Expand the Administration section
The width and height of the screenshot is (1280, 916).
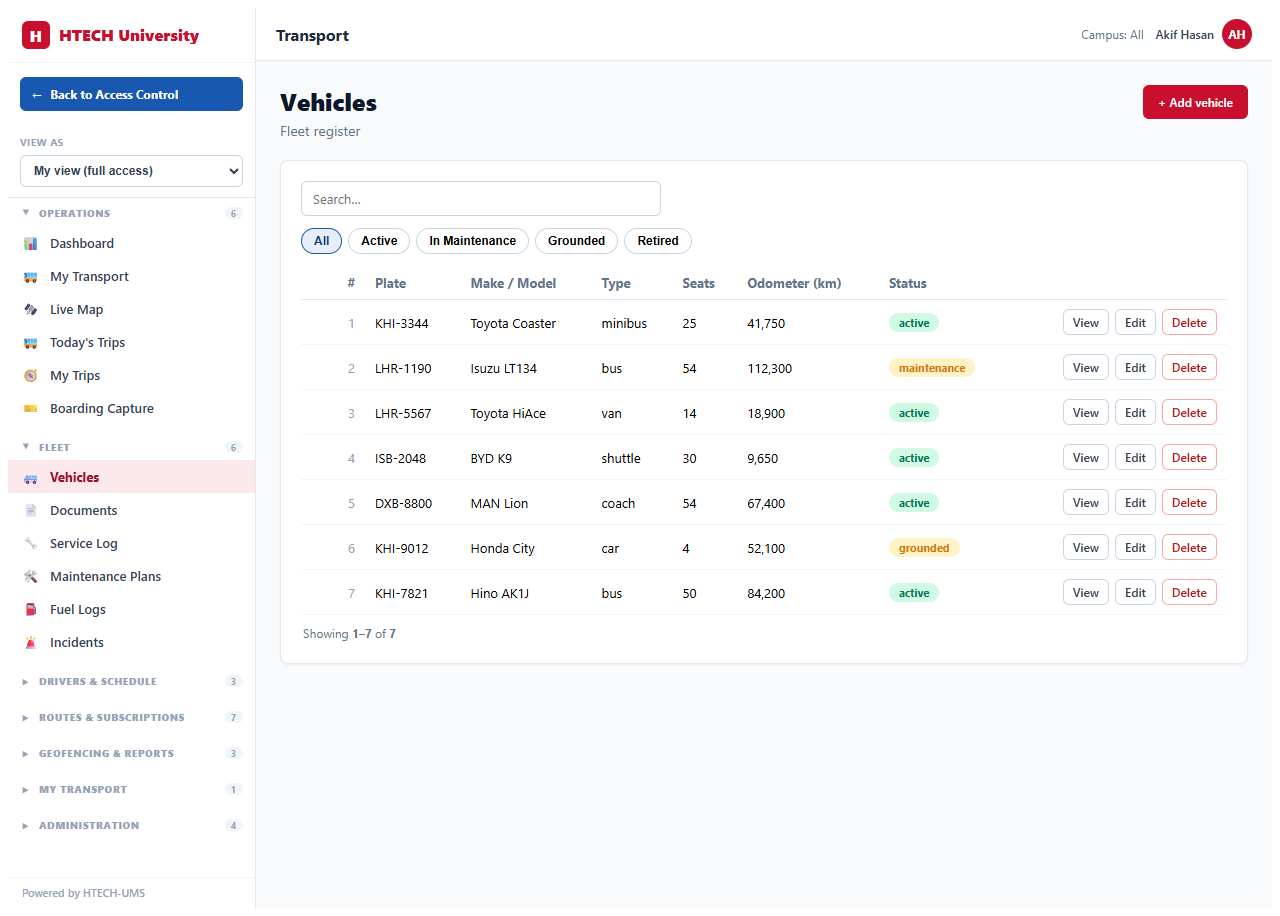tap(131, 826)
